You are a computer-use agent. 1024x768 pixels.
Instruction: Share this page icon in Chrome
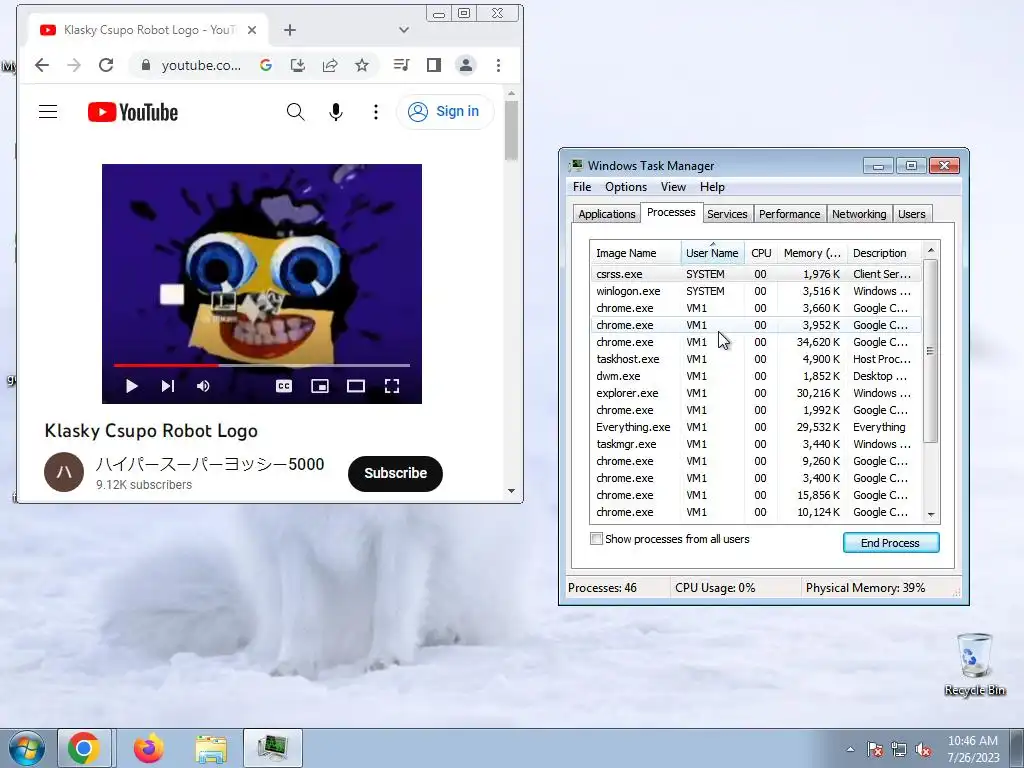pyautogui.click(x=330, y=65)
